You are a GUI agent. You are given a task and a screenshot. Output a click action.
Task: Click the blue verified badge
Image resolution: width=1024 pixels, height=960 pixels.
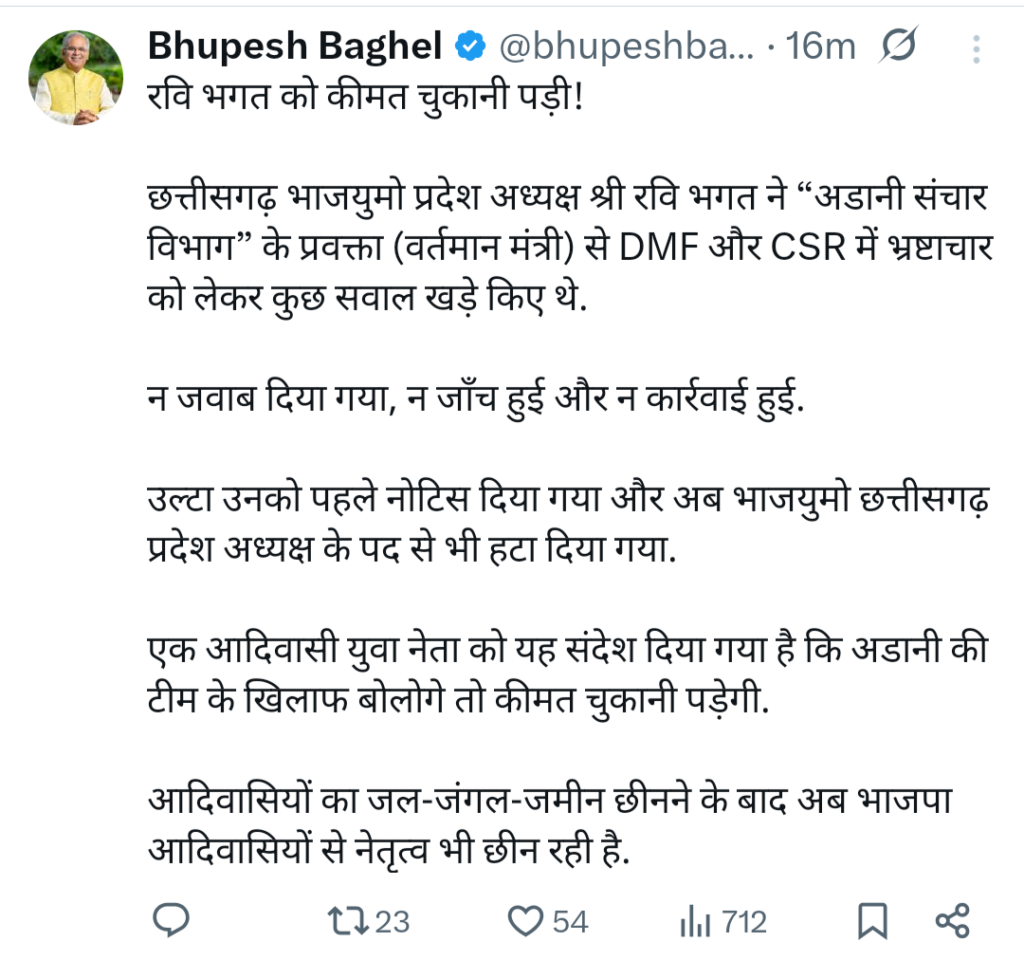point(469,45)
